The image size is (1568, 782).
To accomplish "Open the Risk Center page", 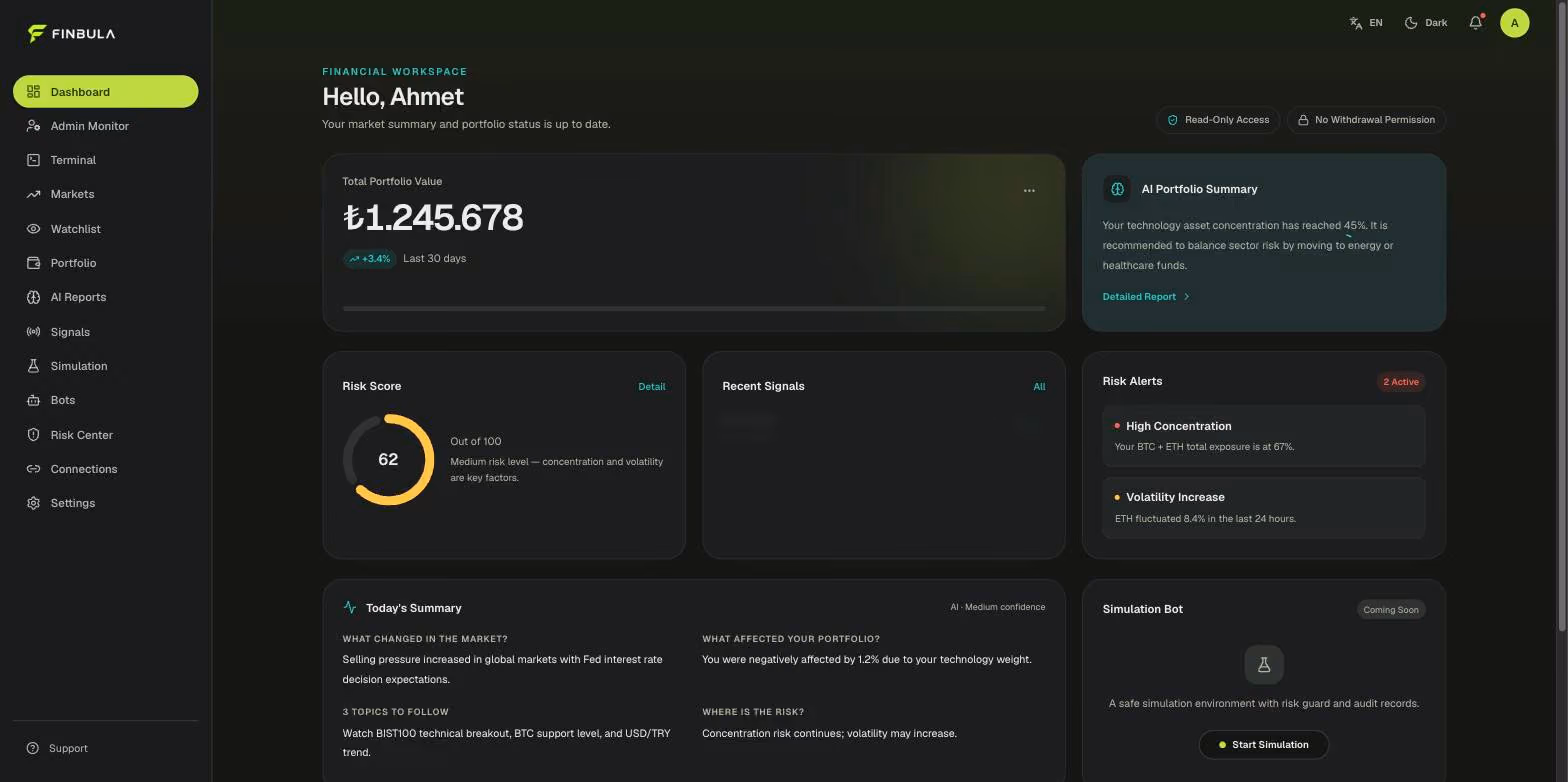I will click(105, 435).
